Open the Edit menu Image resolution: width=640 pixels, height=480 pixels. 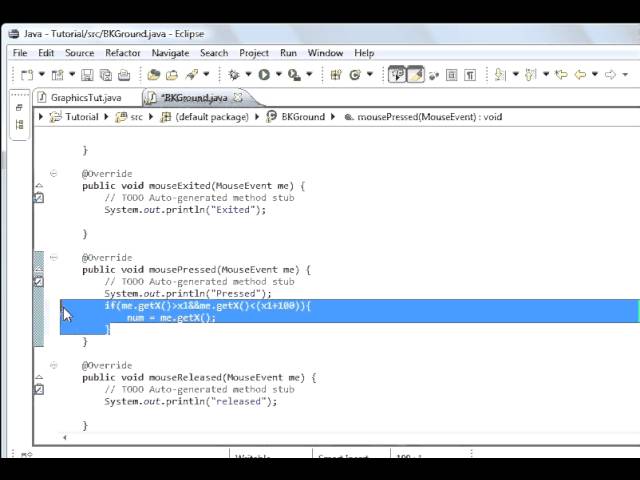pos(46,53)
